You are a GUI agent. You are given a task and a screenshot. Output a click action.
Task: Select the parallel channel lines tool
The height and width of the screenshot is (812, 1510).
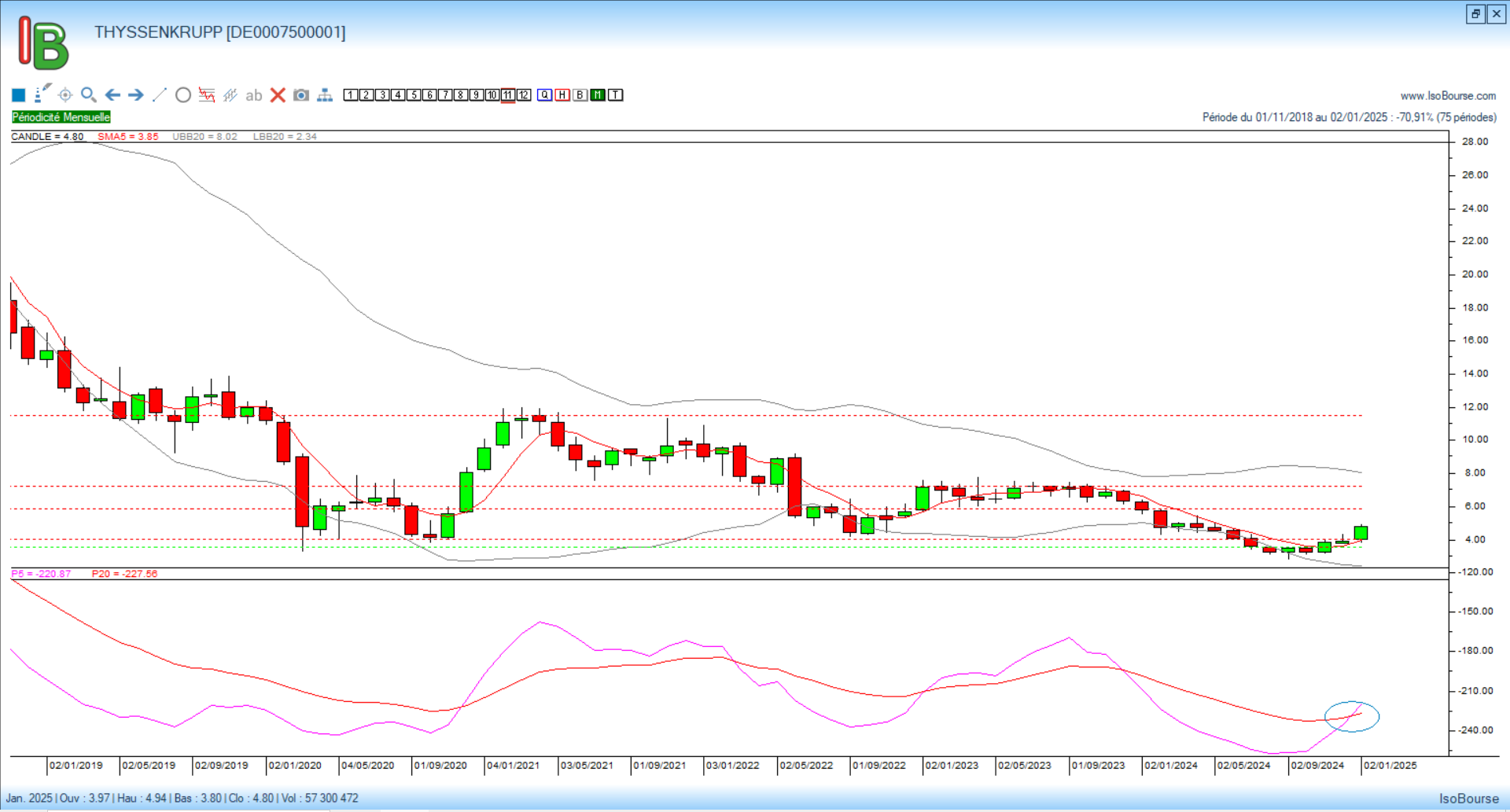(230, 95)
